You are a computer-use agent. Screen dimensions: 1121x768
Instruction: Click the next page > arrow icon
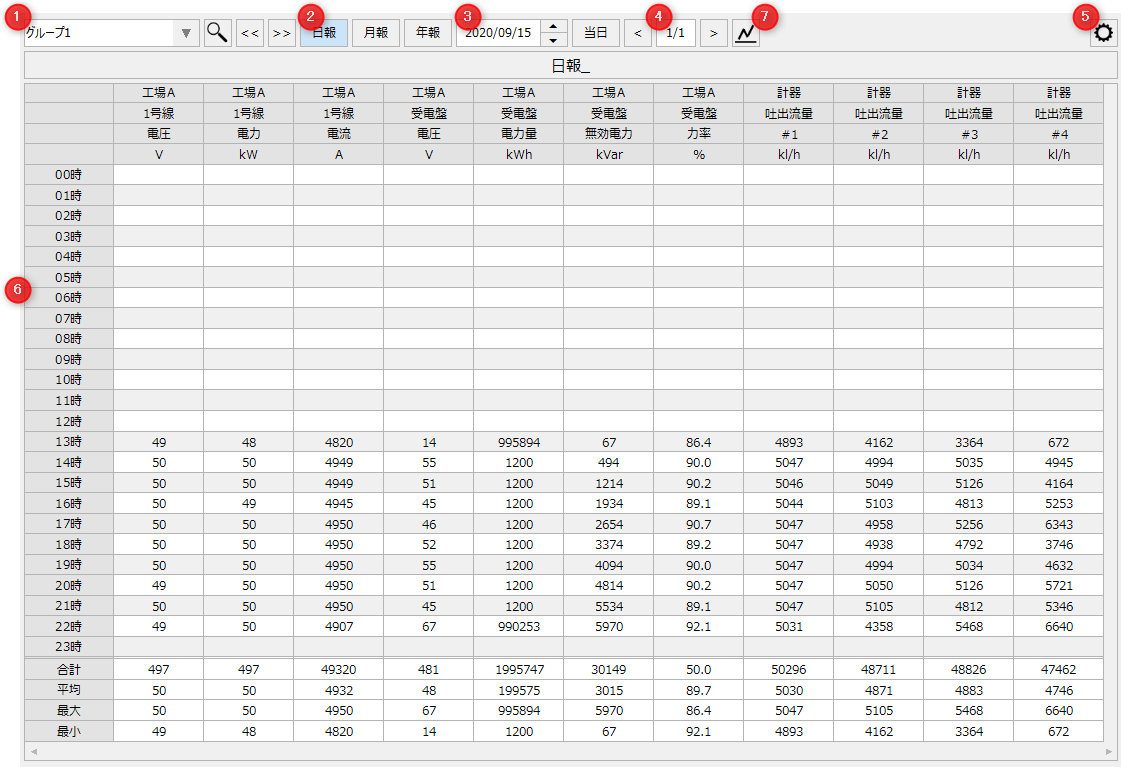point(713,32)
